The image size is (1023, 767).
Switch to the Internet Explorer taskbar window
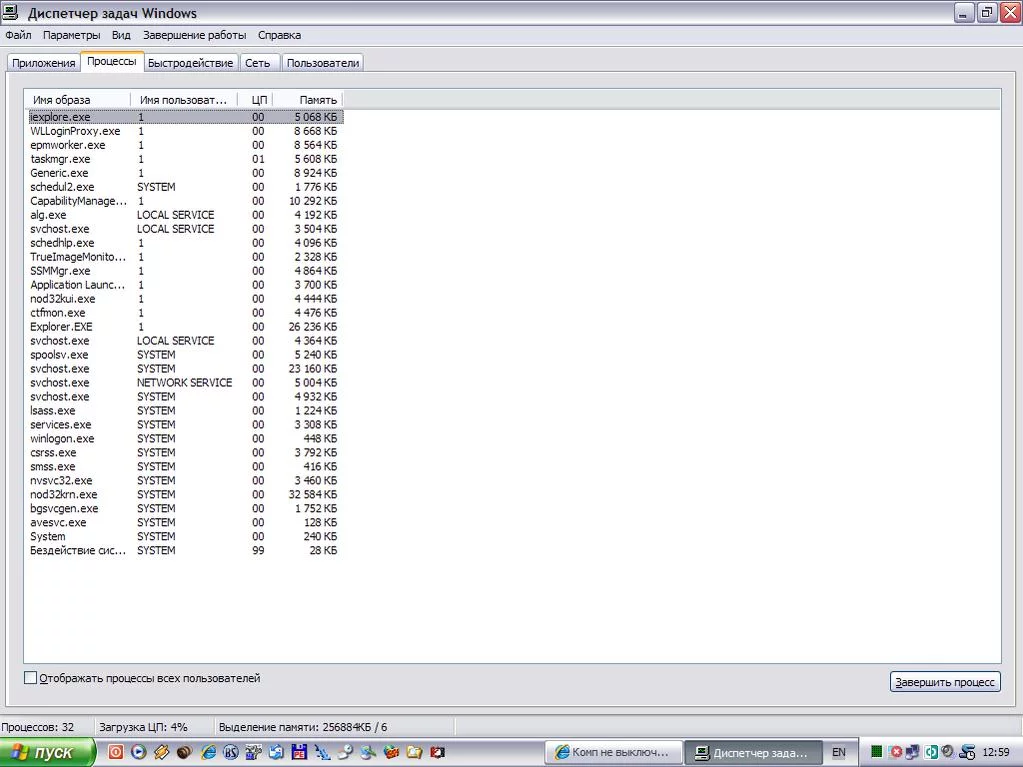pos(613,752)
